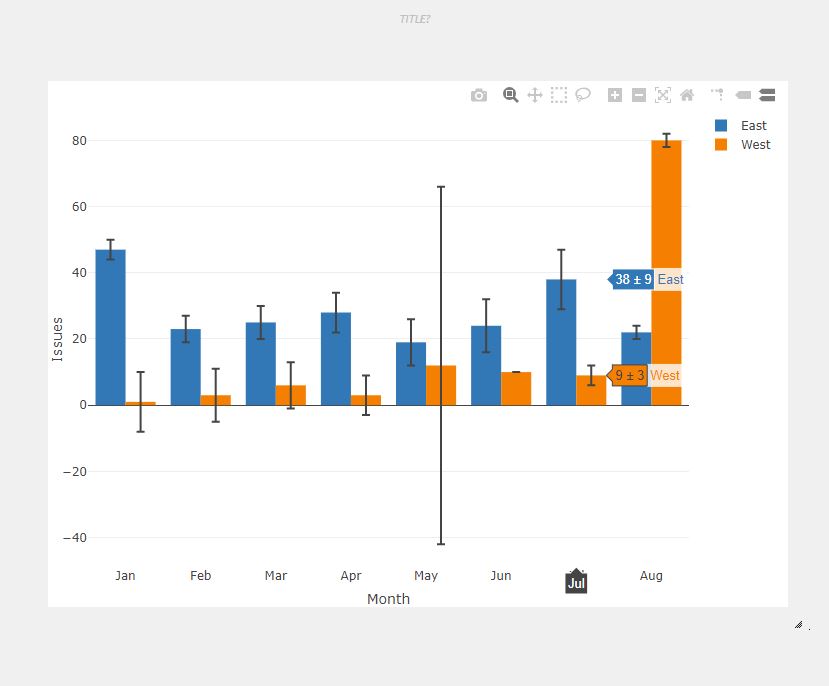Toggle West series in the legend
This screenshot has height=686, width=829.
[x=755, y=145]
